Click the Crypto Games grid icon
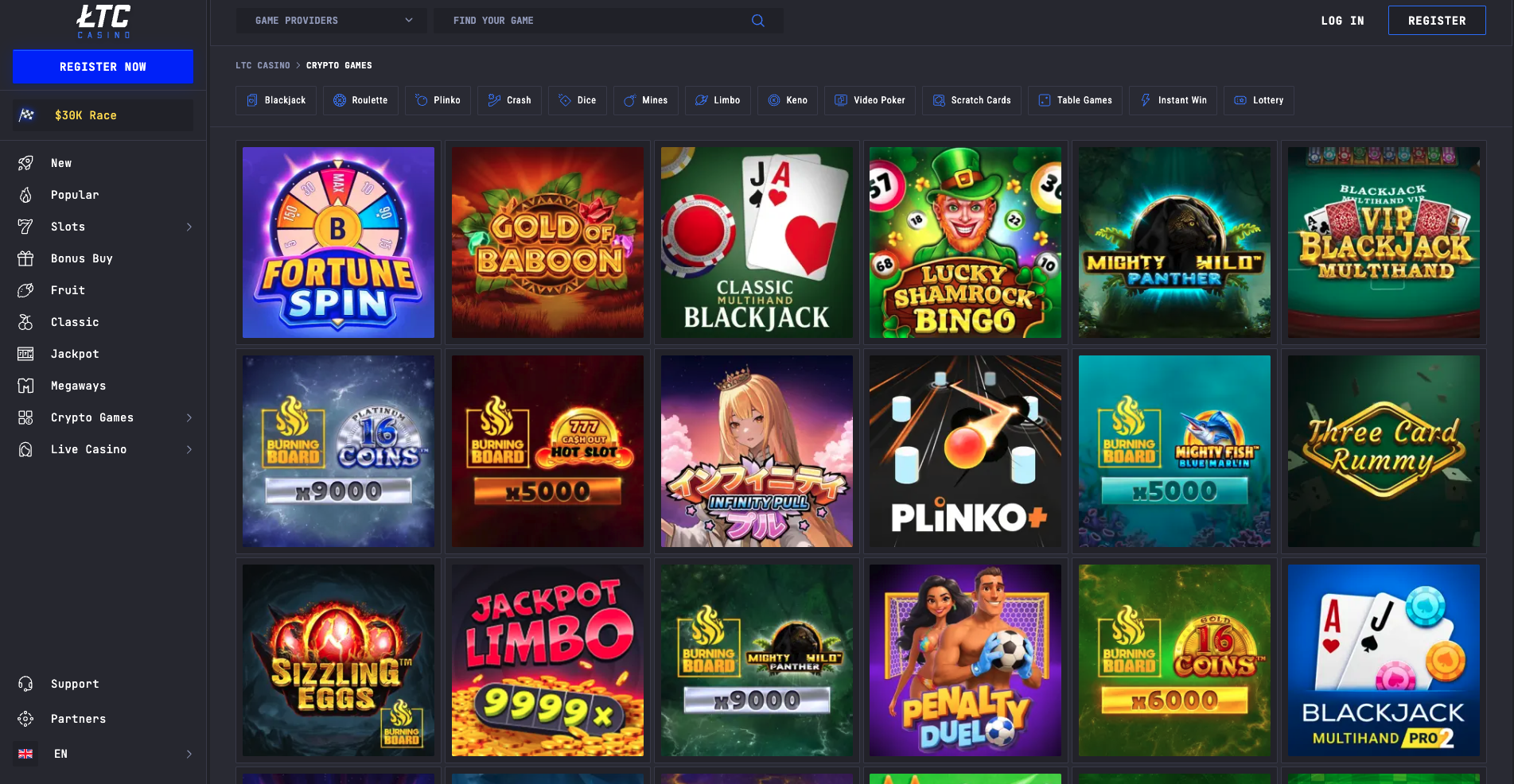Screen dimensions: 1514x784 [25, 417]
